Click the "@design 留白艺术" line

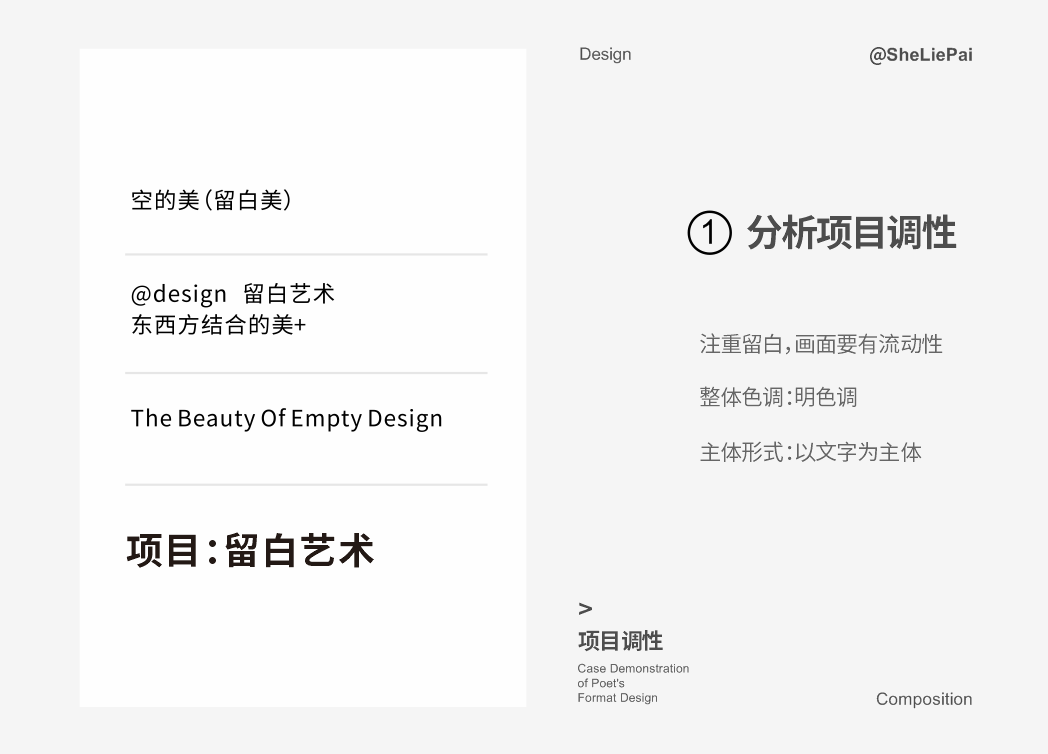tap(232, 294)
